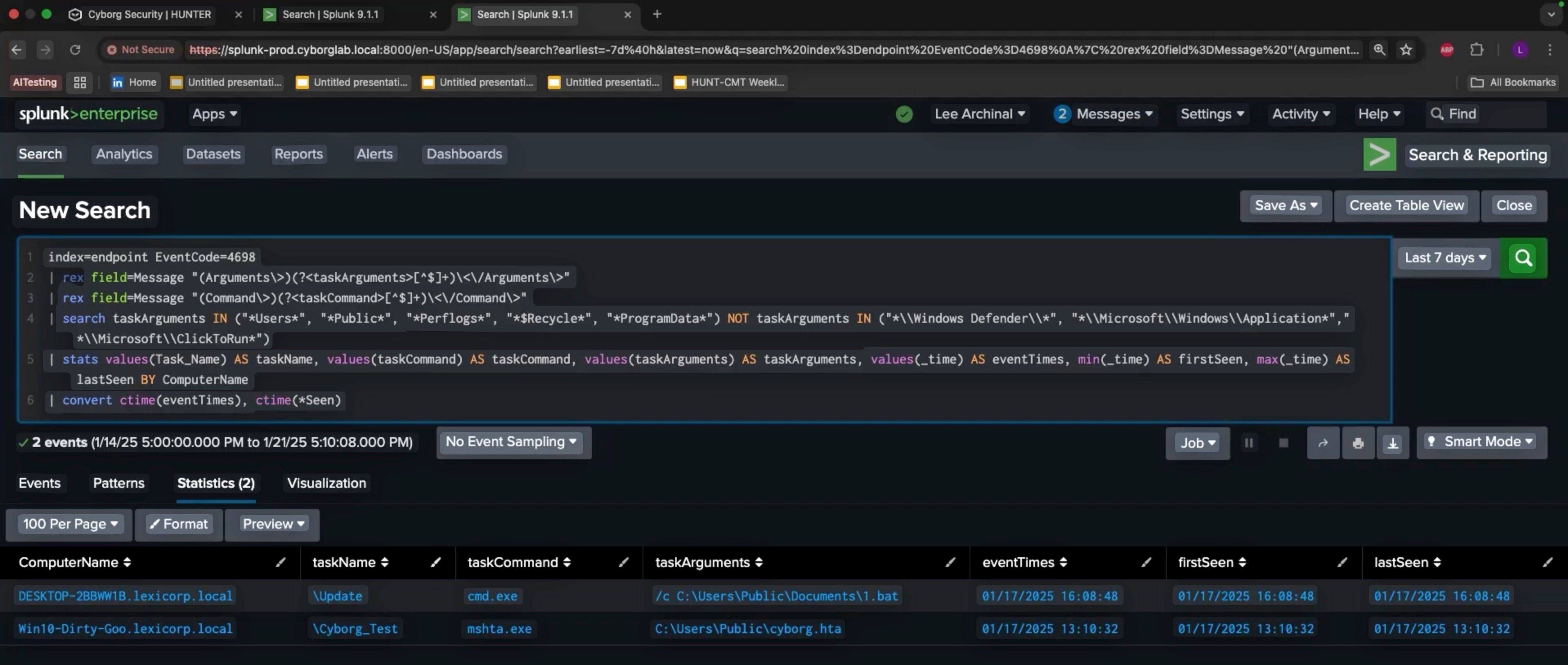
Task: Click the green search magnifier button
Action: click(1523, 258)
